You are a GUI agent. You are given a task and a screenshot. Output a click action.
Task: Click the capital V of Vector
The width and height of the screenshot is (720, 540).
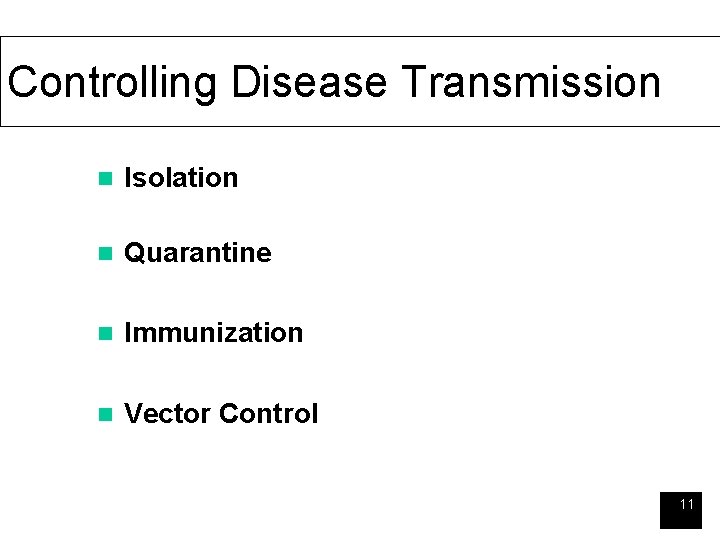[133, 414]
